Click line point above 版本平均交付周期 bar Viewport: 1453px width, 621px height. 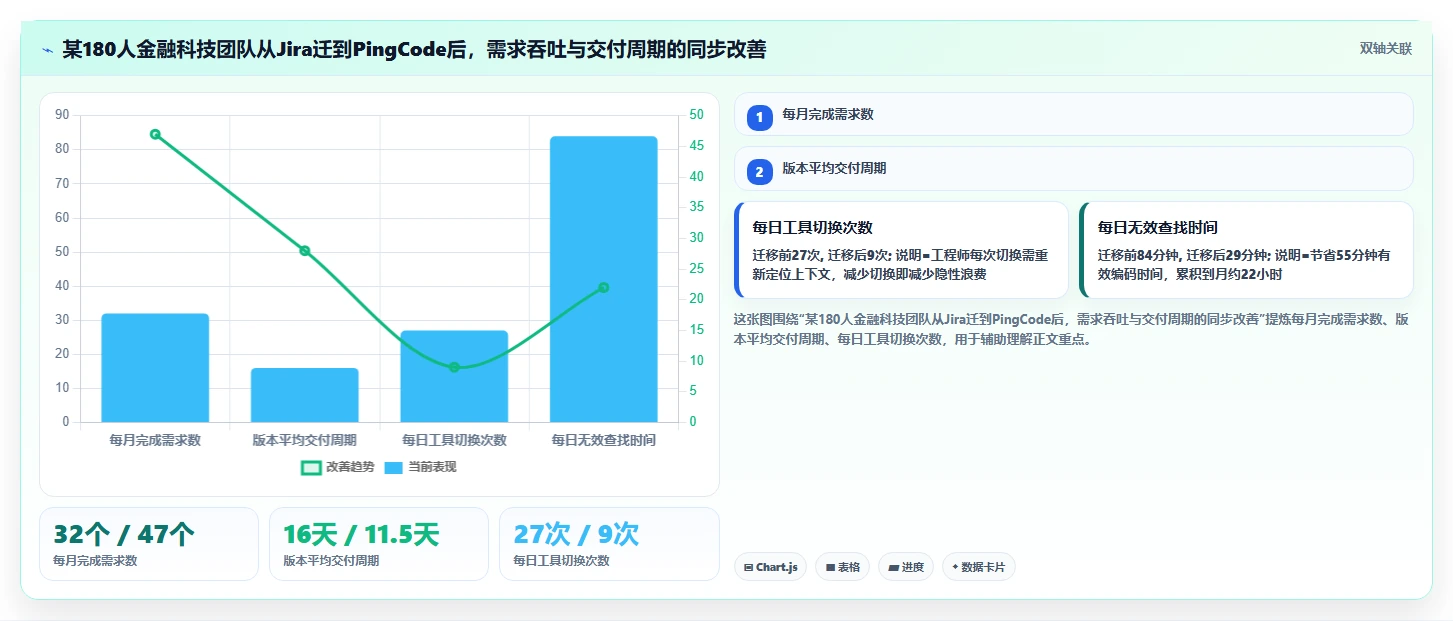coord(305,251)
